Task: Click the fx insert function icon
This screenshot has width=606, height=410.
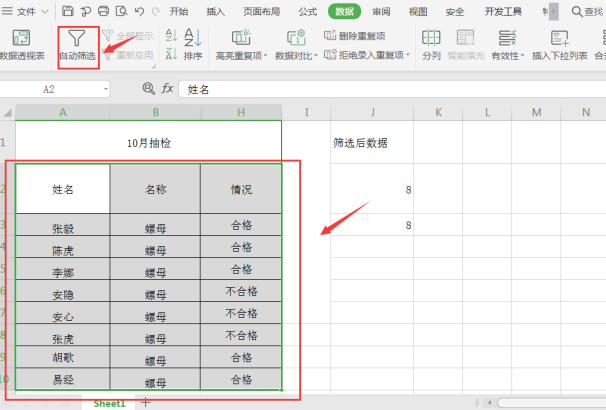Action: tap(167, 89)
